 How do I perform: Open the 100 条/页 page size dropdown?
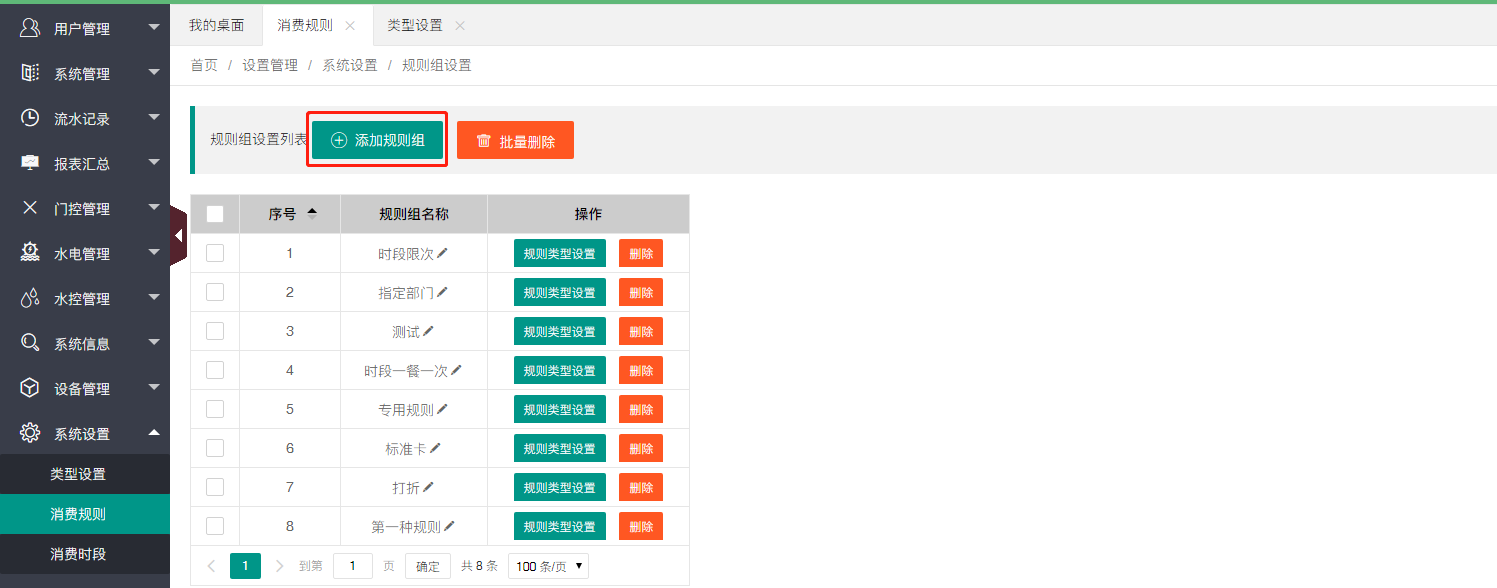[x=548, y=566]
